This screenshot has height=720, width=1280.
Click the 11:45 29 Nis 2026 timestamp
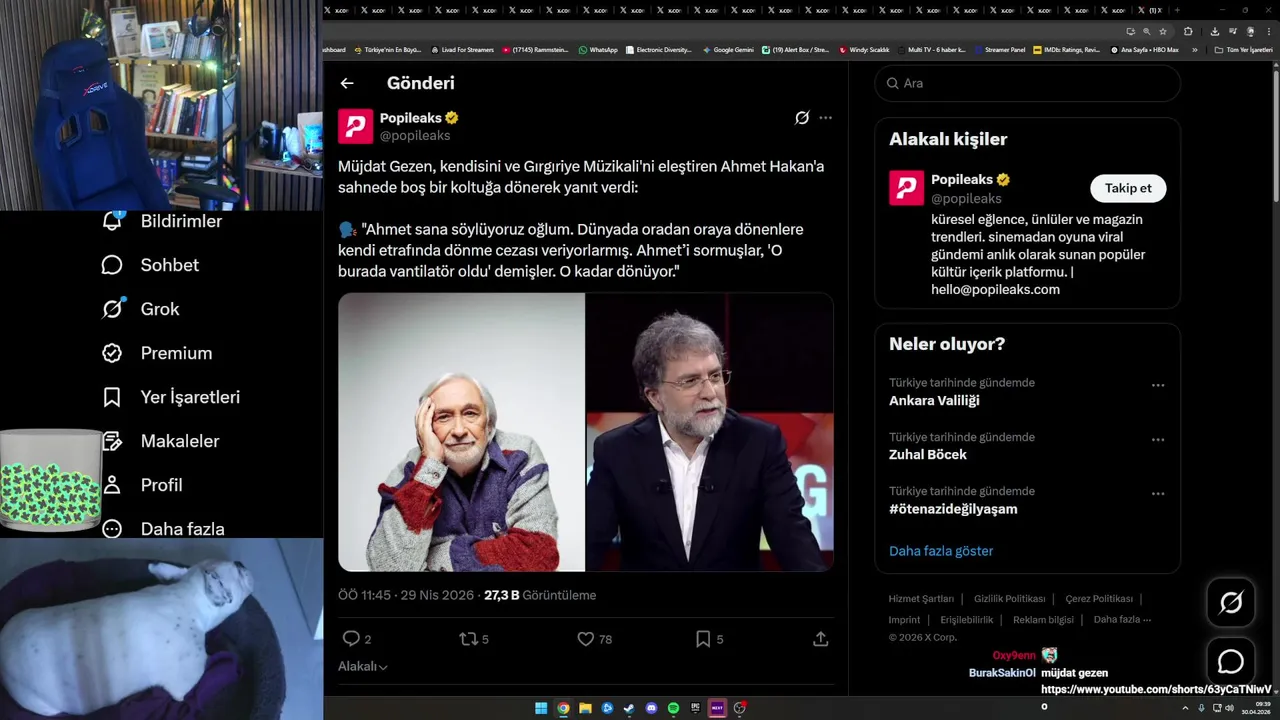pyautogui.click(x=406, y=595)
